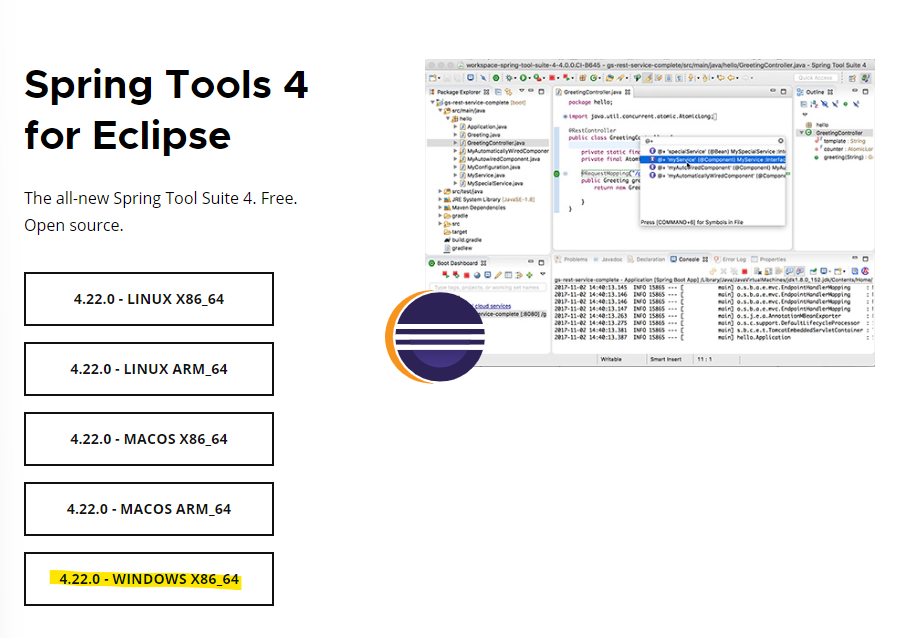Download 4.22.0 - MACOS ARM_64 build
This screenshot has height=638, width=915.
(x=149, y=509)
